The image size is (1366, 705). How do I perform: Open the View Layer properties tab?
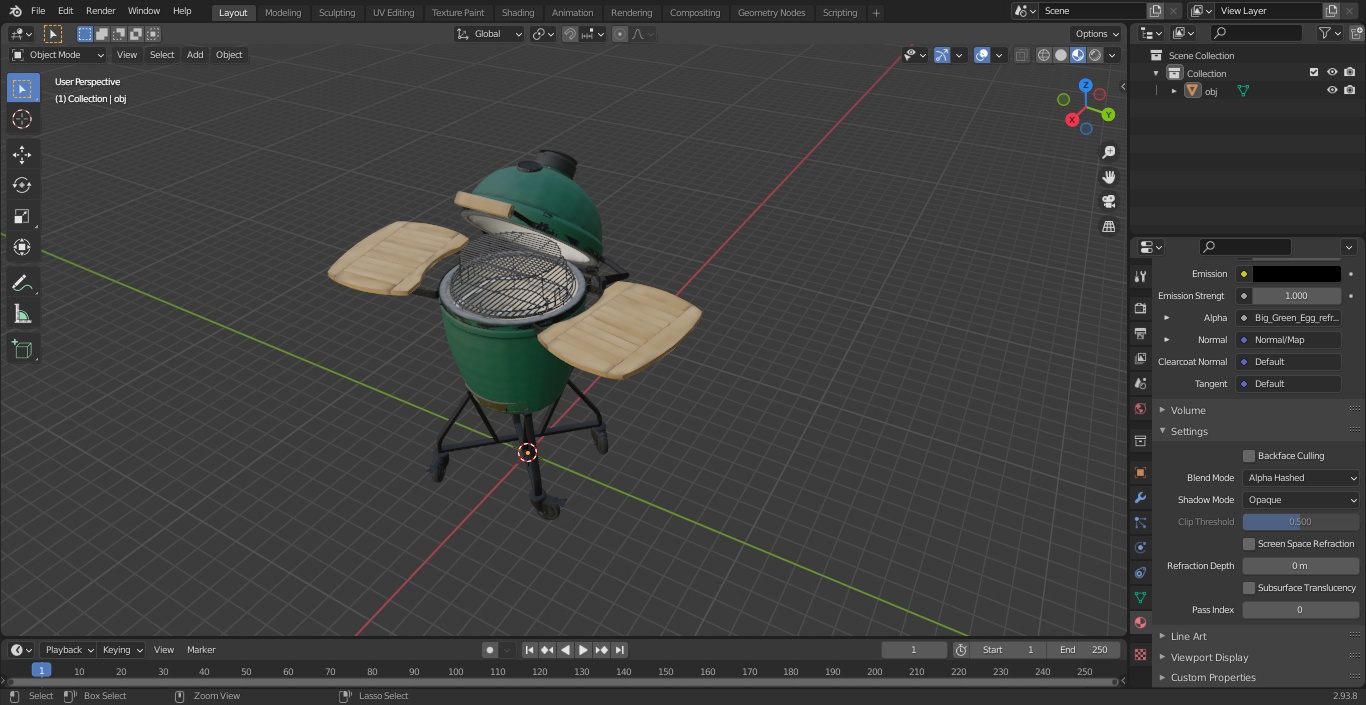coord(1140,358)
